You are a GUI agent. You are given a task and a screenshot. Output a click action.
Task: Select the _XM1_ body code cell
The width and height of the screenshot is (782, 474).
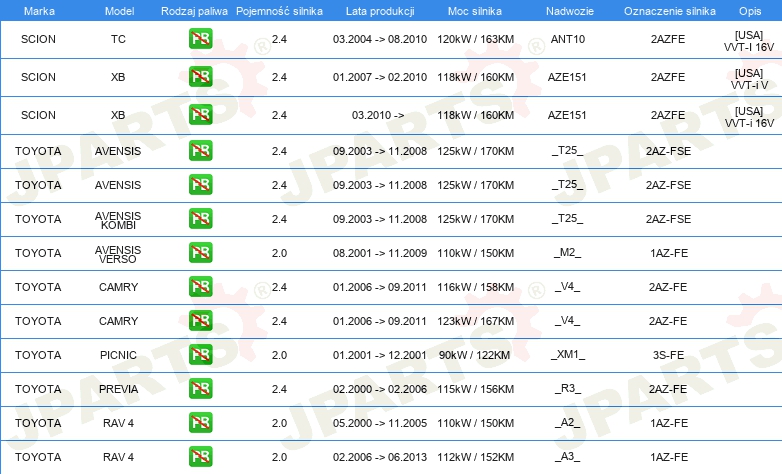(568, 354)
